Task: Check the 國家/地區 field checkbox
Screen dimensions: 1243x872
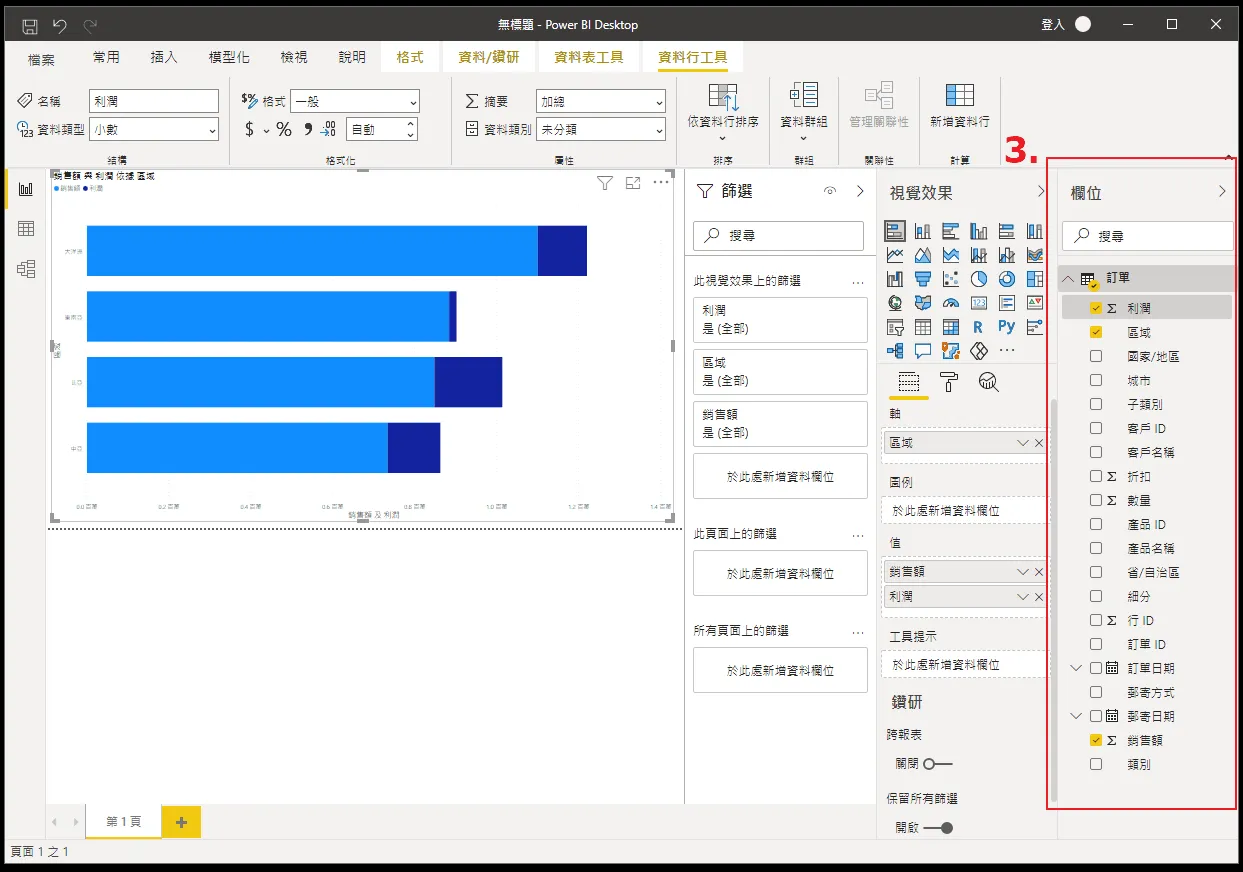Action: coord(1096,356)
